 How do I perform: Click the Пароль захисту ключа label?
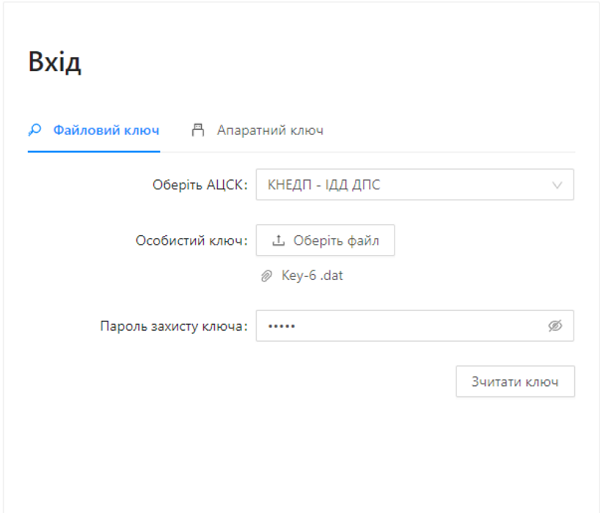pyautogui.click(x=173, y=326)
